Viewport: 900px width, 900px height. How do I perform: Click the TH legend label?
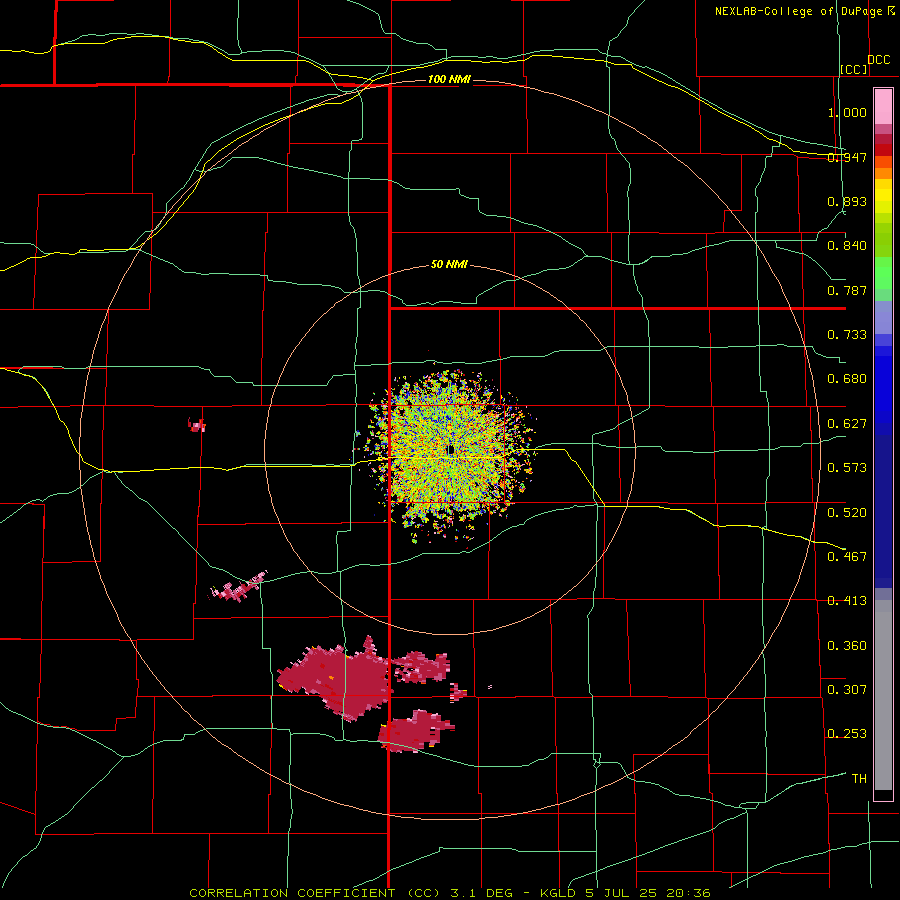859,778
